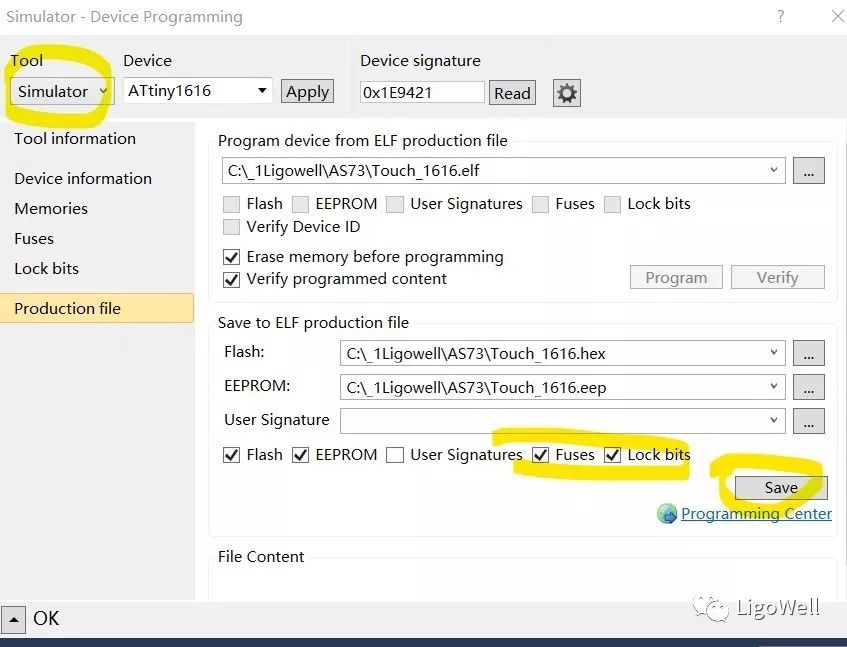The image size is (847, 647).
Task: Toggle Lock bits checkbox under Program device
Action: pyautogui.click(x=612, y=204)
